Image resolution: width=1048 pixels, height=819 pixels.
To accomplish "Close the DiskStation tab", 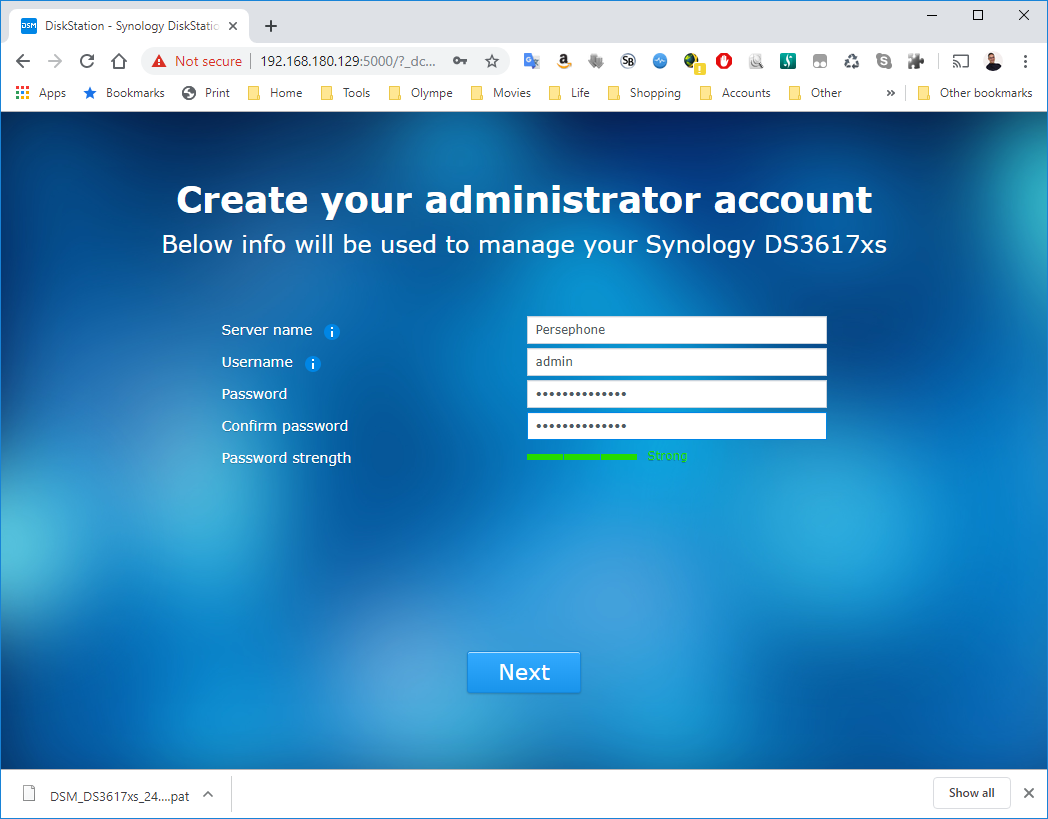I will [233, 26].
